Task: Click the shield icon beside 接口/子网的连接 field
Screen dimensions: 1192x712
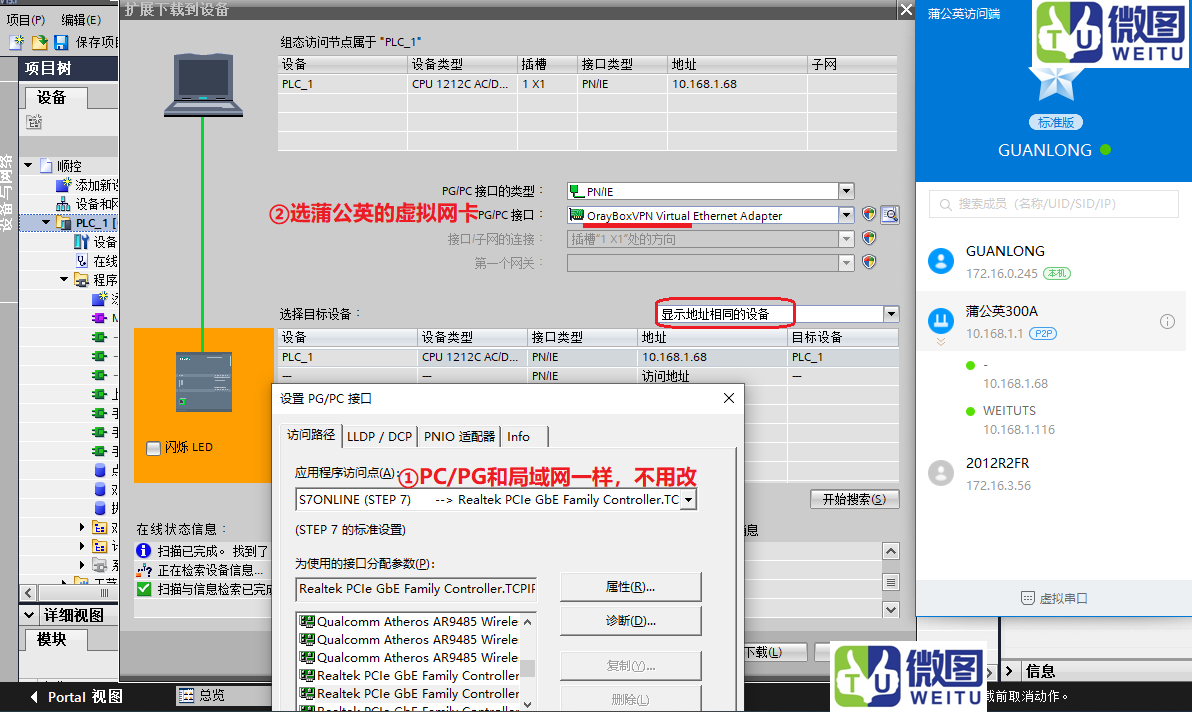Action: (869, 239)
